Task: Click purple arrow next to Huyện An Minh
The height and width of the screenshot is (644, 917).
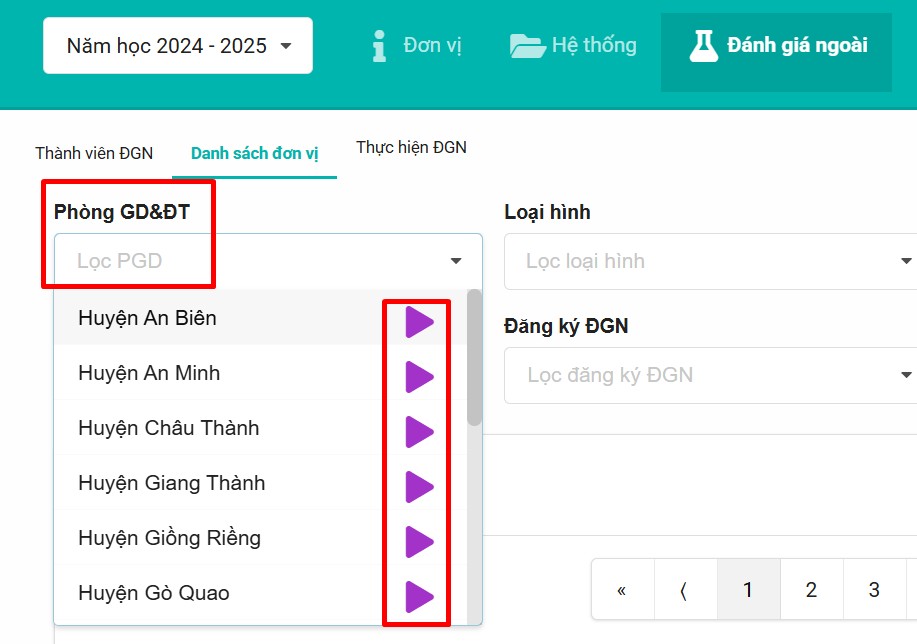Action: click(419, 377)
